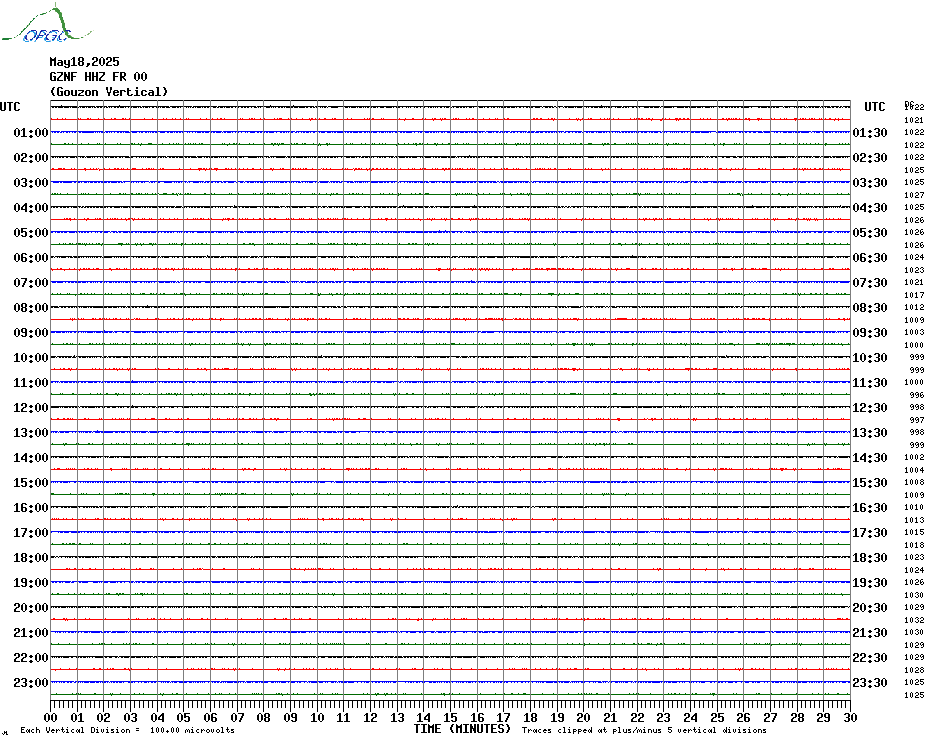This screenshot has height=744, width=930.
Task: Select the 10:30 half-hour label
Action: point(870,358)
